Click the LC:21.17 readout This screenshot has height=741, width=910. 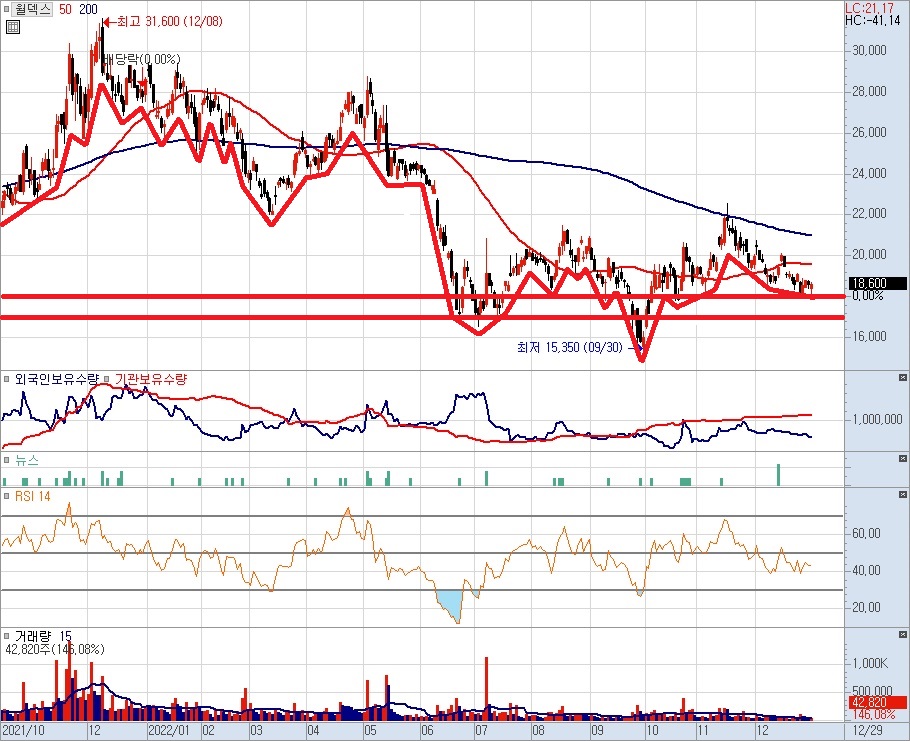coord(869,8)
